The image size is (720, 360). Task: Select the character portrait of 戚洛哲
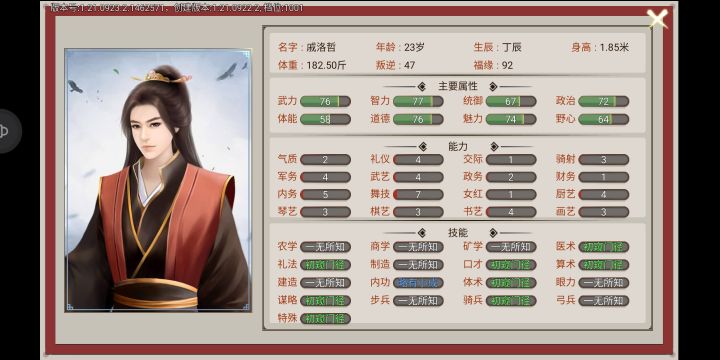coord(158,180)
